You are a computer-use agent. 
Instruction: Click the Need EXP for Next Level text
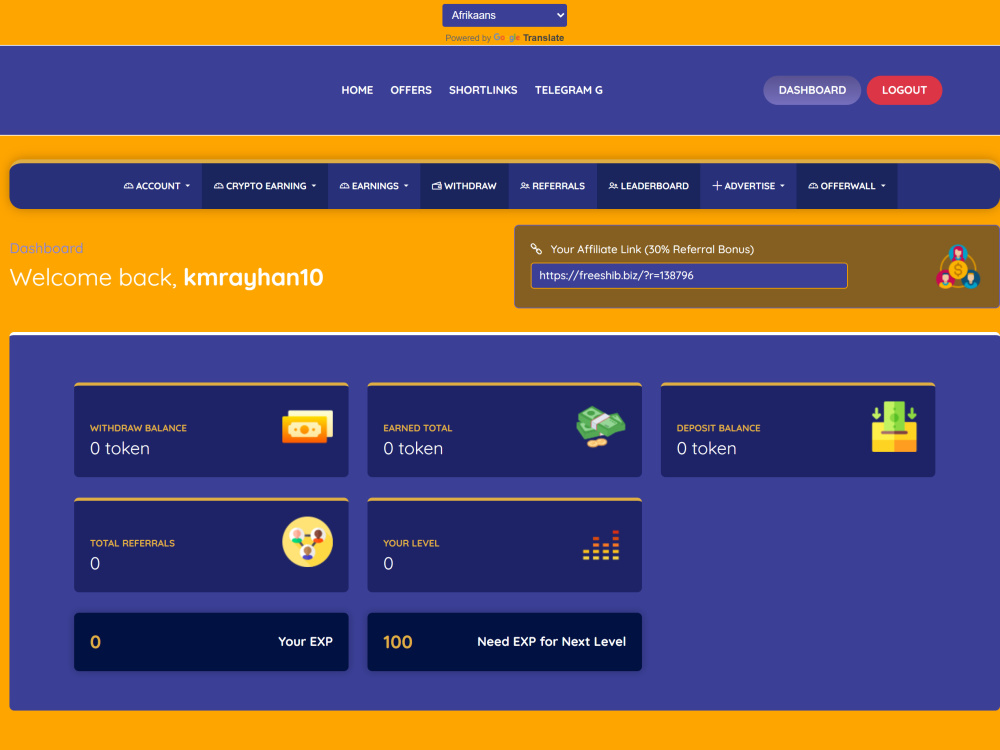point(552,642)
